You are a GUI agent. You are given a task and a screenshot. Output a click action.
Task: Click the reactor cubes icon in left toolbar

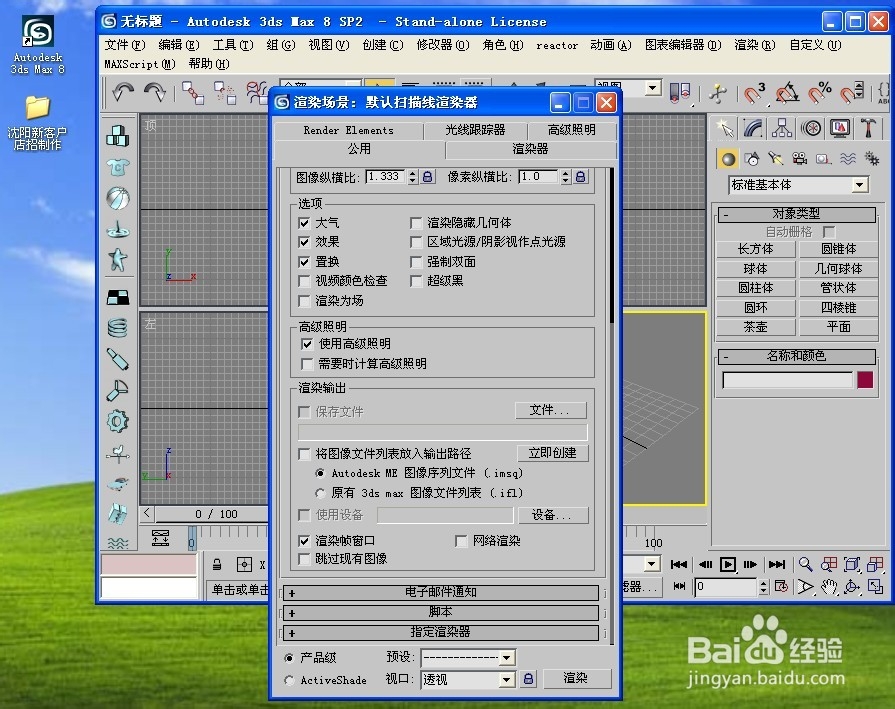(x=118, y=136)
